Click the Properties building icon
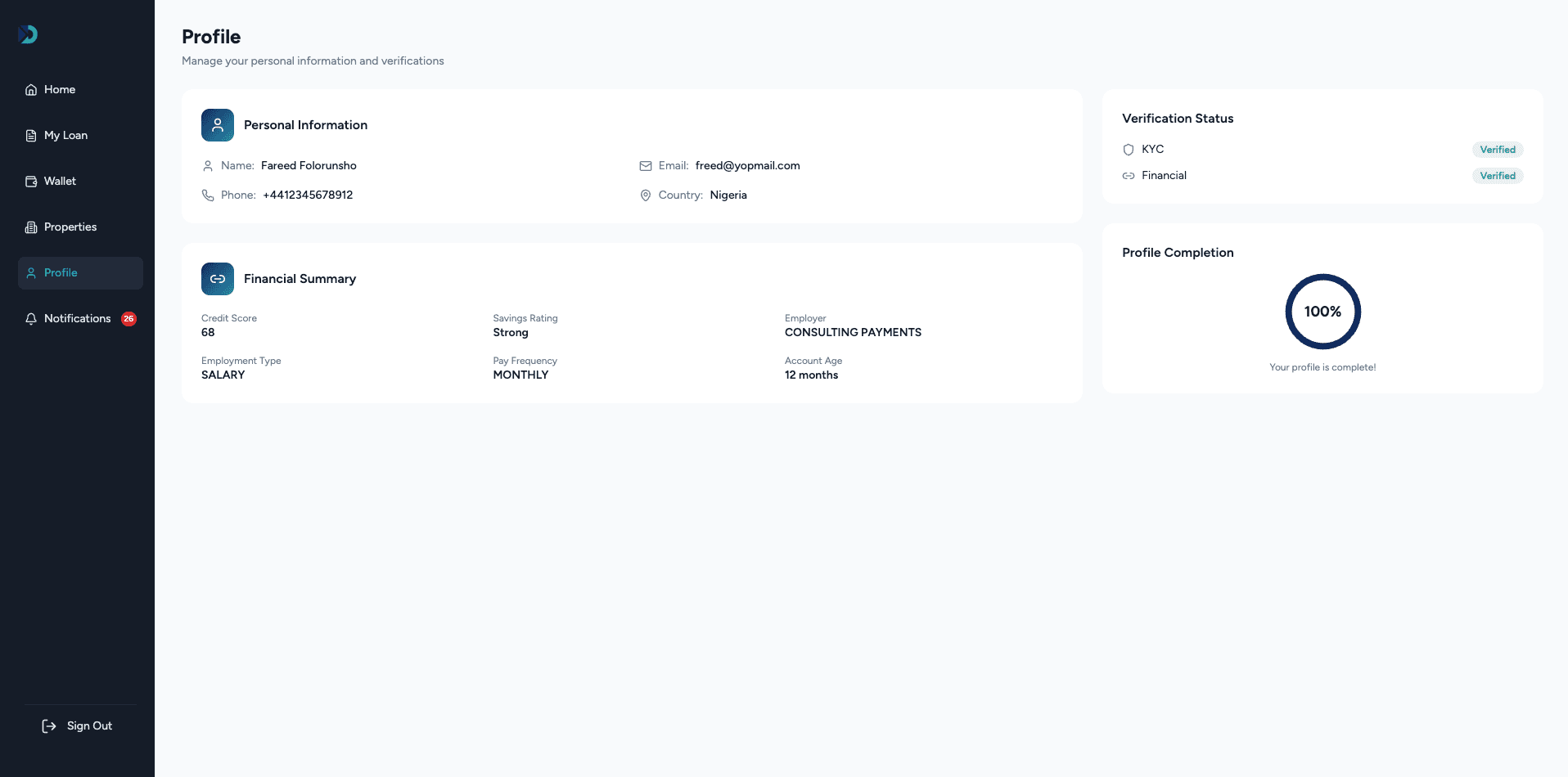Screen dimensions: 1568x777 (x=31, y=227)
